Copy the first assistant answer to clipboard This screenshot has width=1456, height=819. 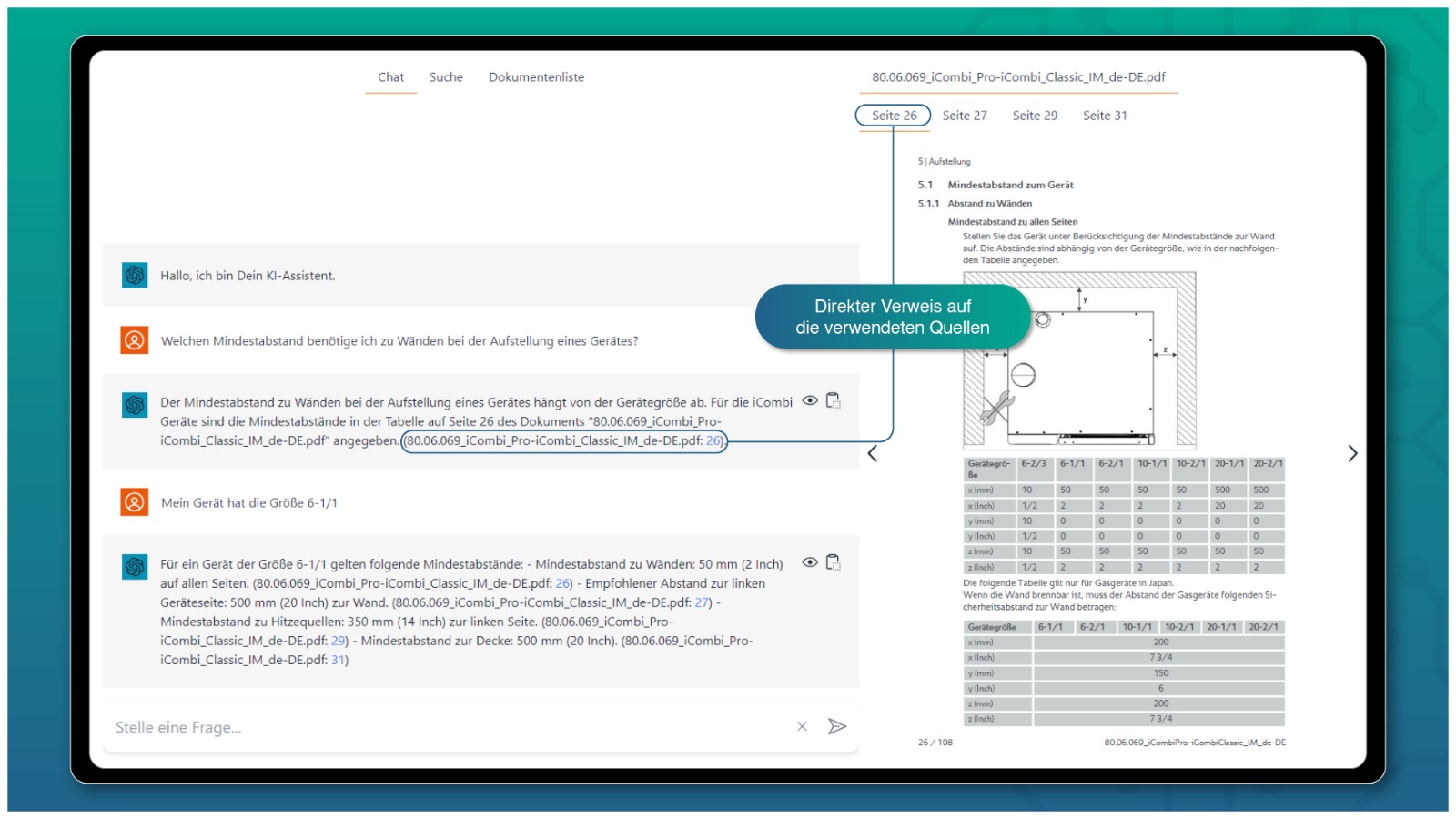pos(833,401)
